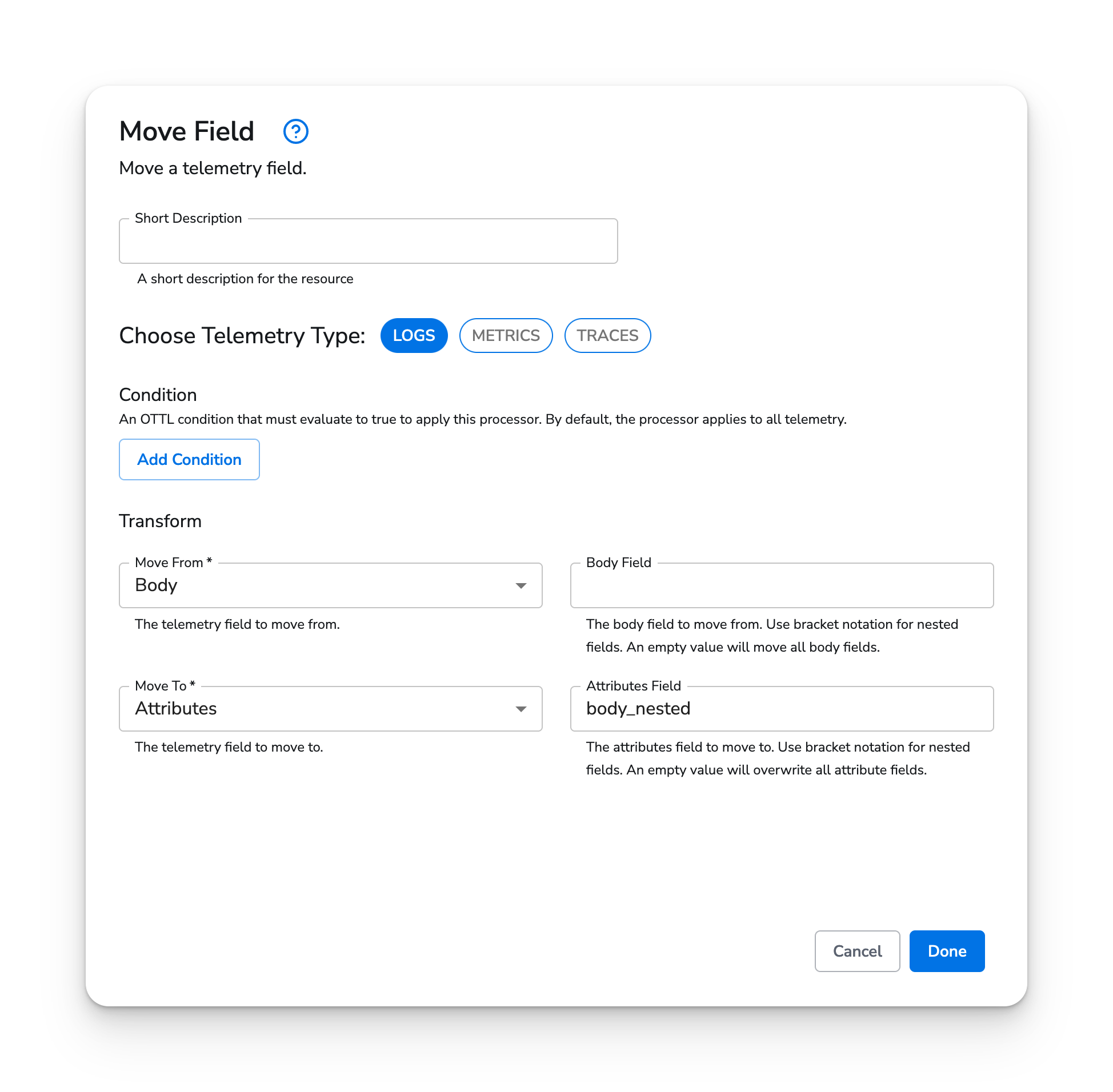Select Body from Move From dropdown
Image resolution: width=1113 pixels, height=1092 pixels.
330,585
